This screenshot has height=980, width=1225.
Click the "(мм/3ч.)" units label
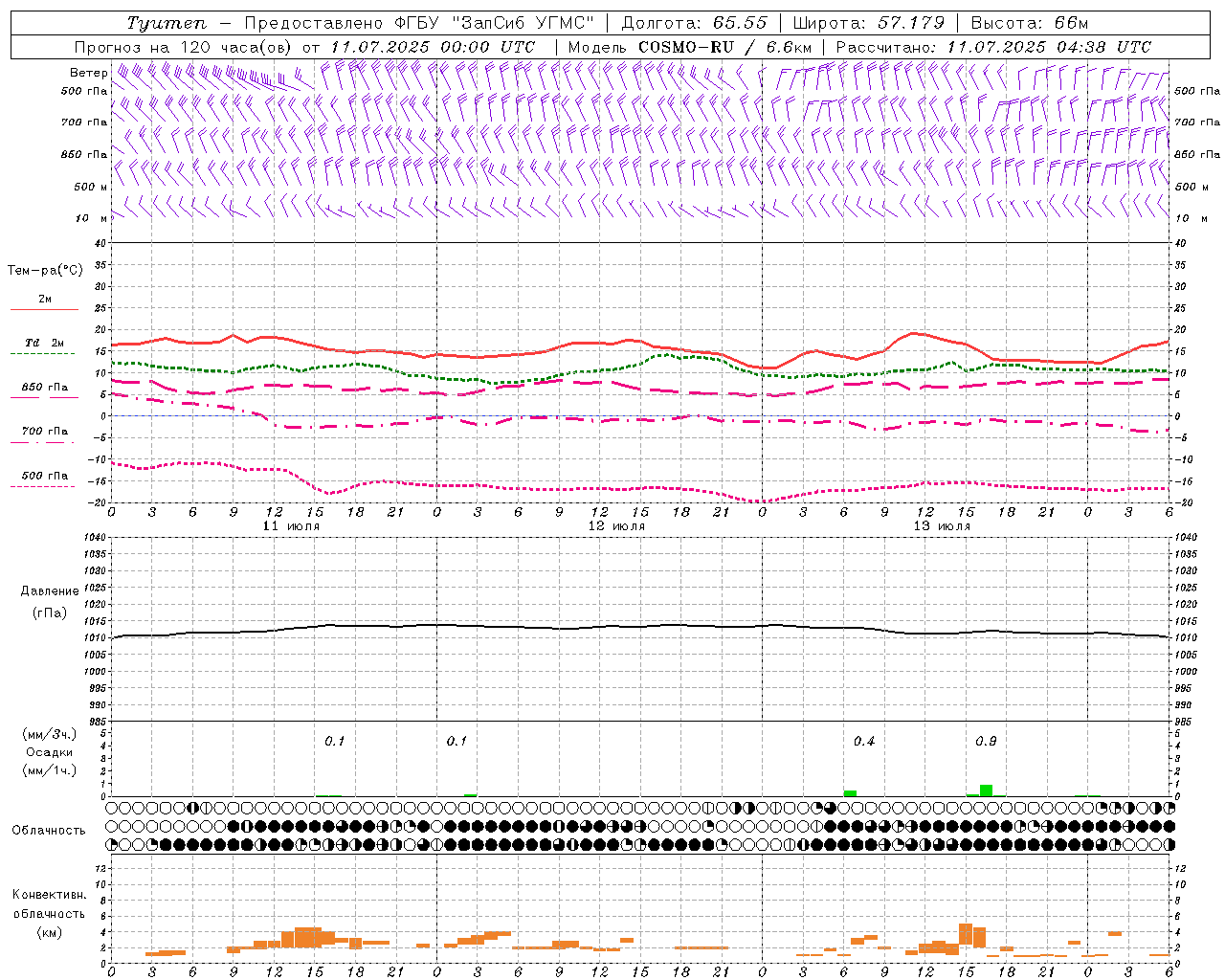click(49, 734)
